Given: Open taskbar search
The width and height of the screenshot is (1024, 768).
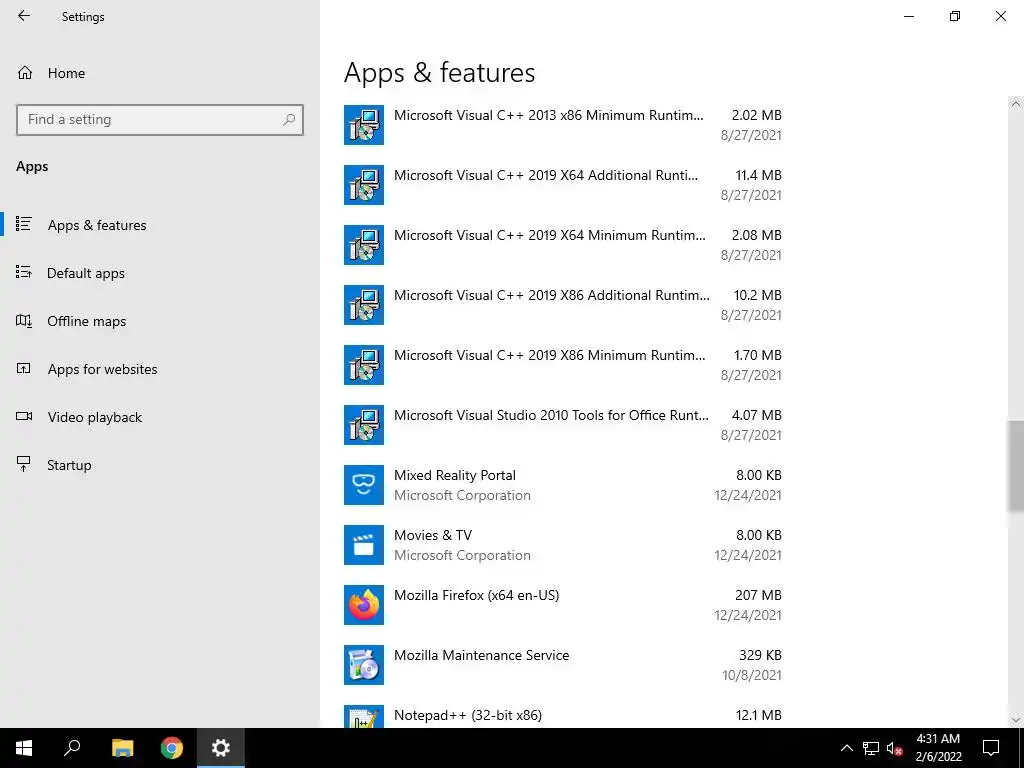Looking at the screenshot, I should click(72, 748).
